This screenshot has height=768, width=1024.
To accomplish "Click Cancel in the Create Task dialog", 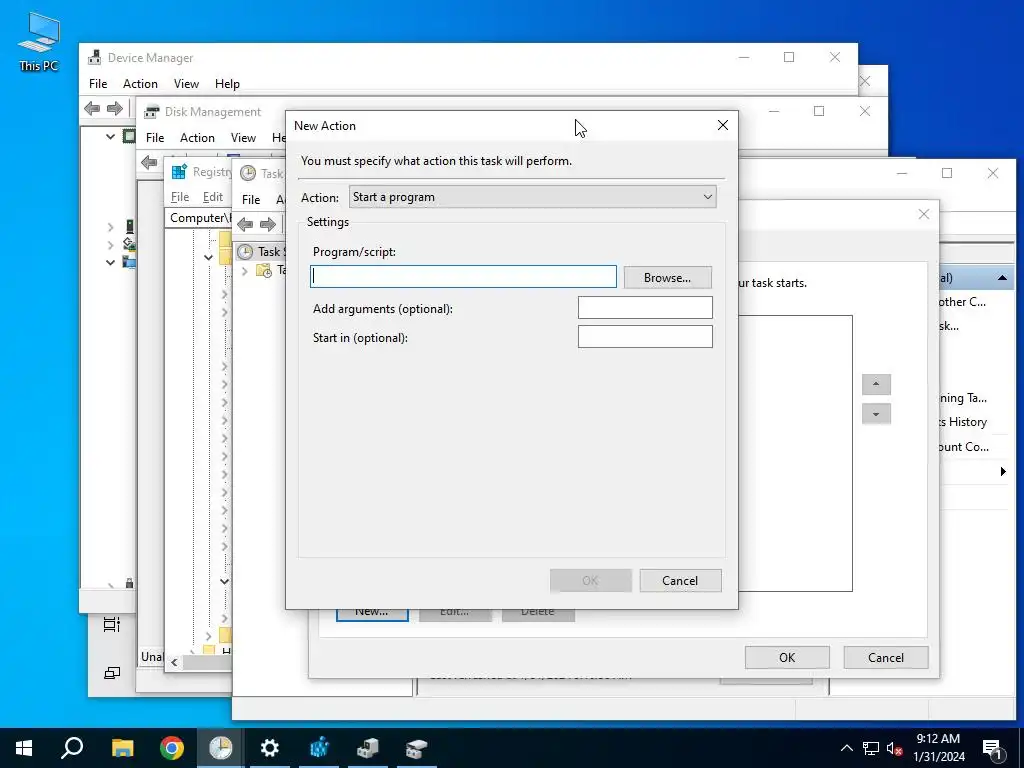I will (886, 658).
